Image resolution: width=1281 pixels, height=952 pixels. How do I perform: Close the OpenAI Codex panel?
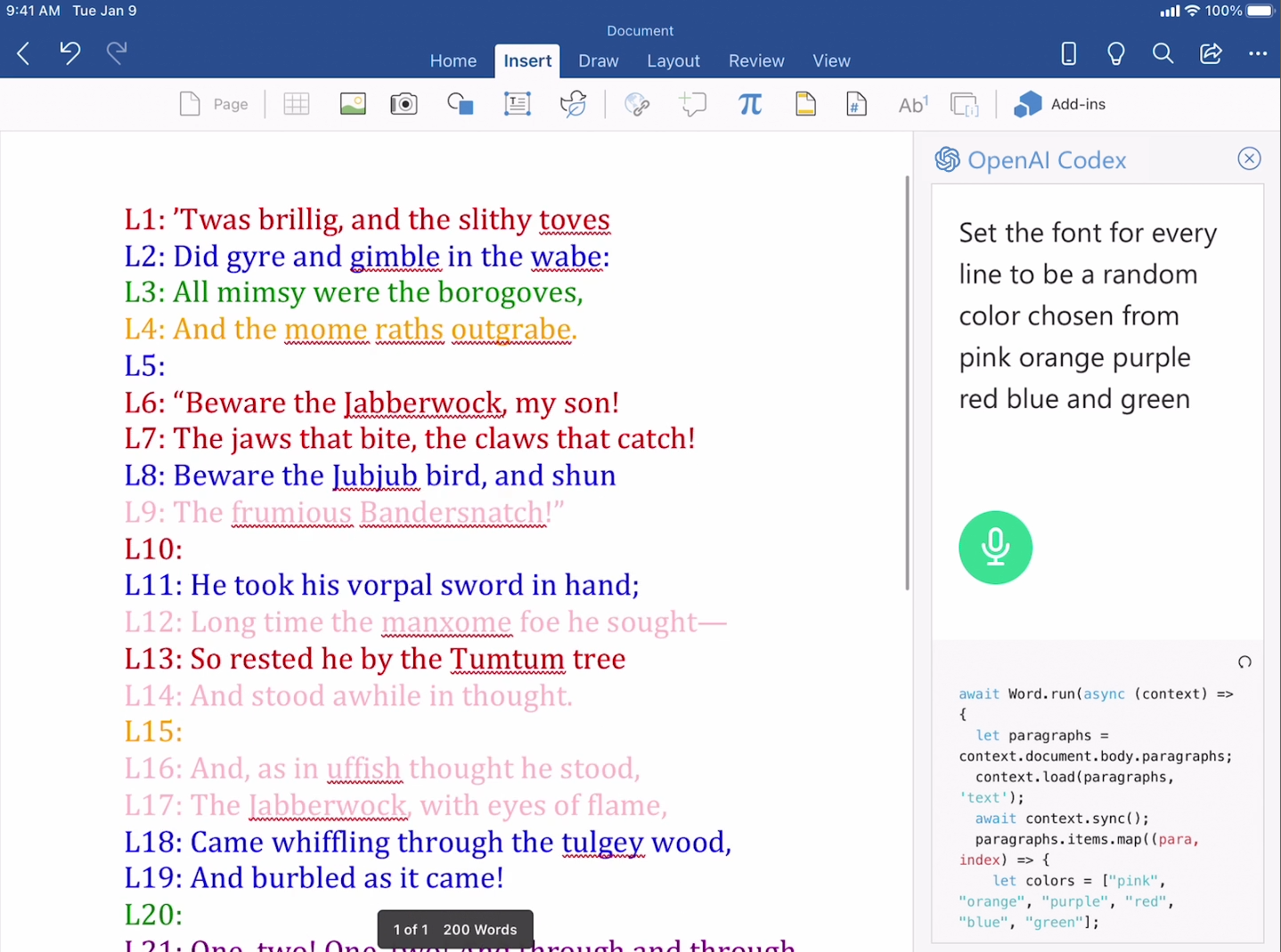point(1249,159)
